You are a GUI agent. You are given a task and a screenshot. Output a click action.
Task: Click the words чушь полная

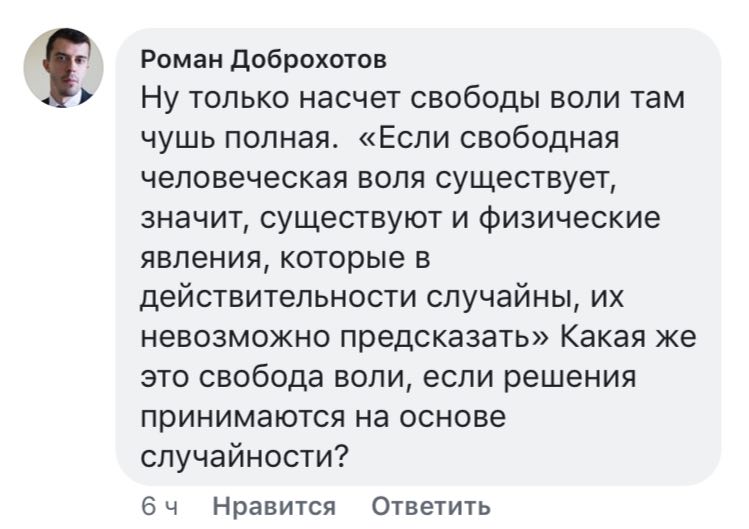pos(237,139)
